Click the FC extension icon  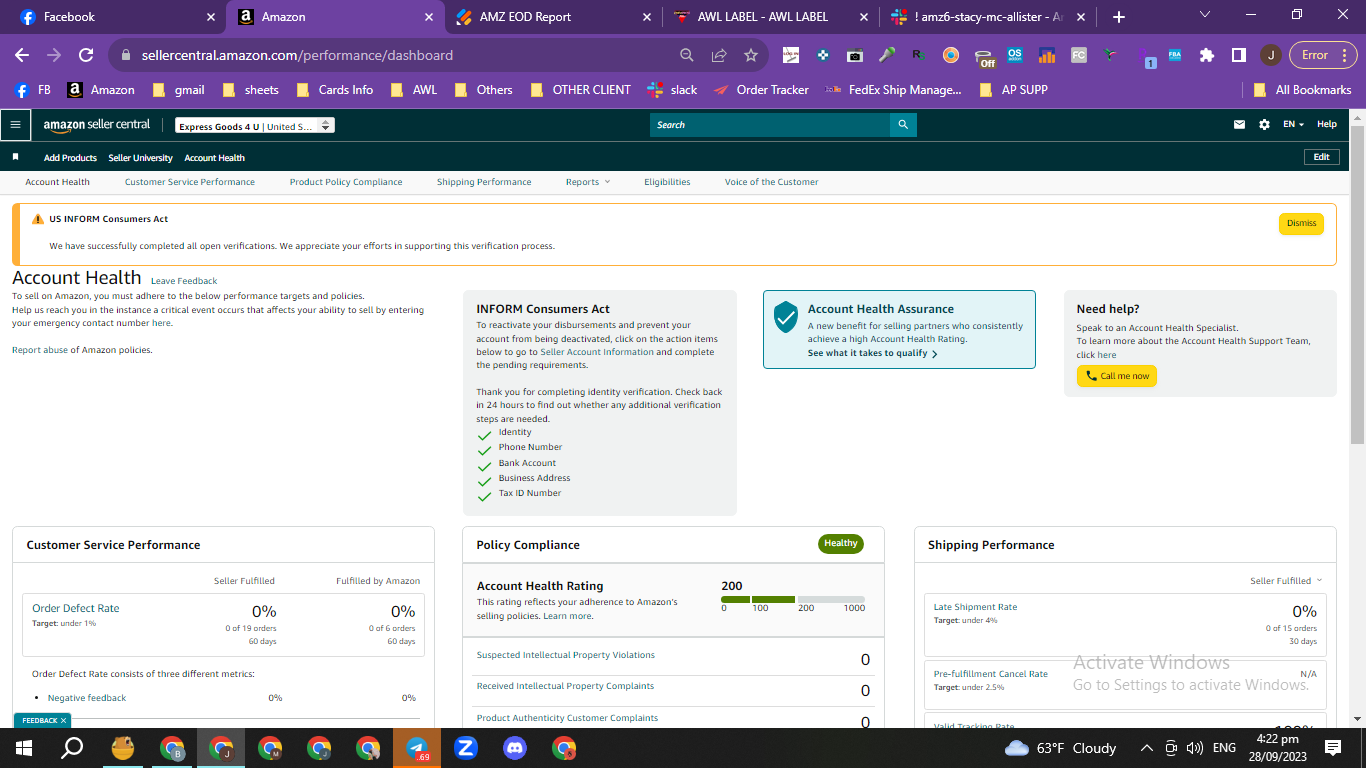1079,56
